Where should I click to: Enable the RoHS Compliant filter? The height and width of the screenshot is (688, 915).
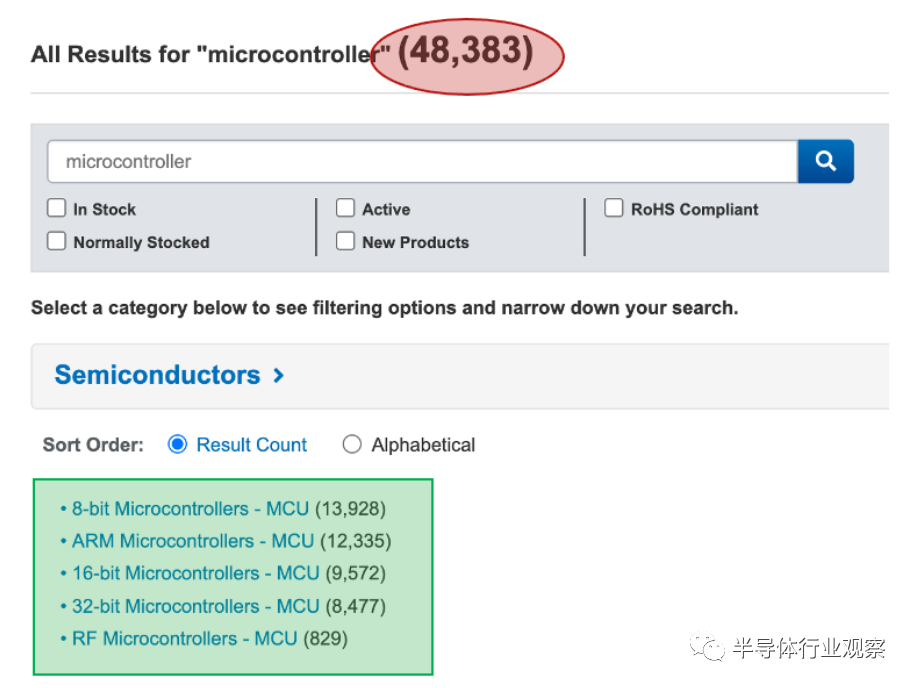tap(614, 208)
